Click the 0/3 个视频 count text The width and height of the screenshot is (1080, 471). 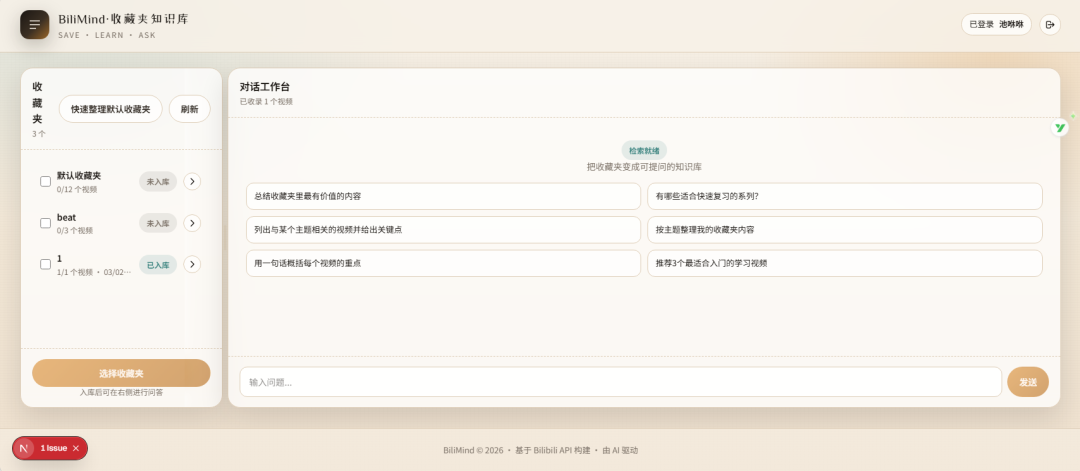[x=75, y=231]
